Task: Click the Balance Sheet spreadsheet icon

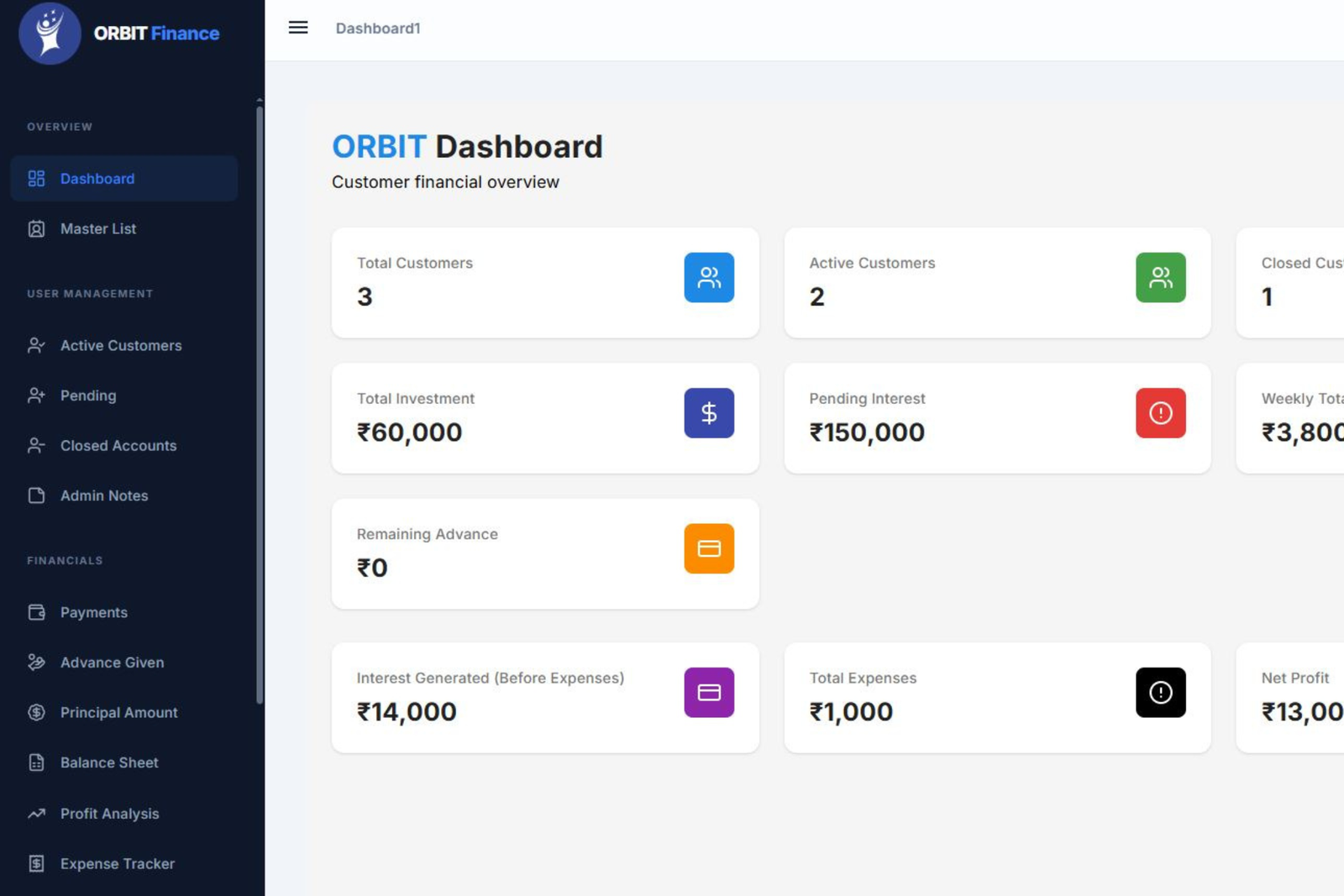Action: 36,762
